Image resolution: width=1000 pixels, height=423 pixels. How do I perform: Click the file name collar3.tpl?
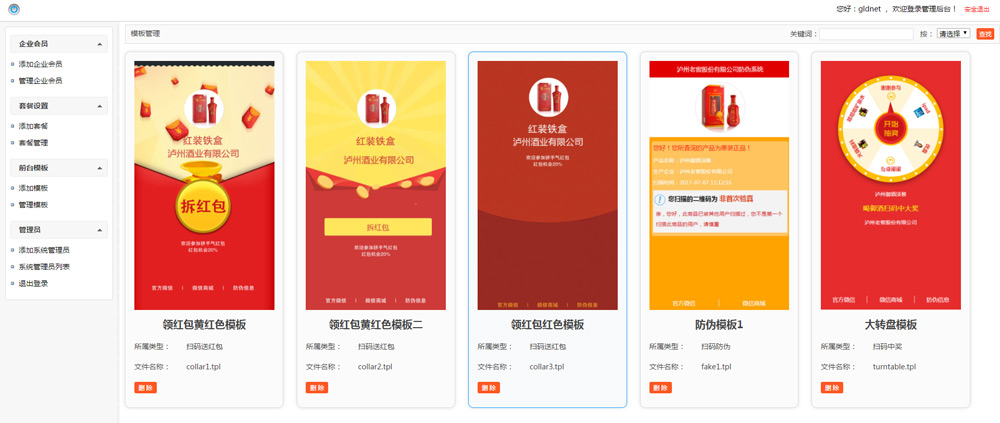tap(547, 367)
